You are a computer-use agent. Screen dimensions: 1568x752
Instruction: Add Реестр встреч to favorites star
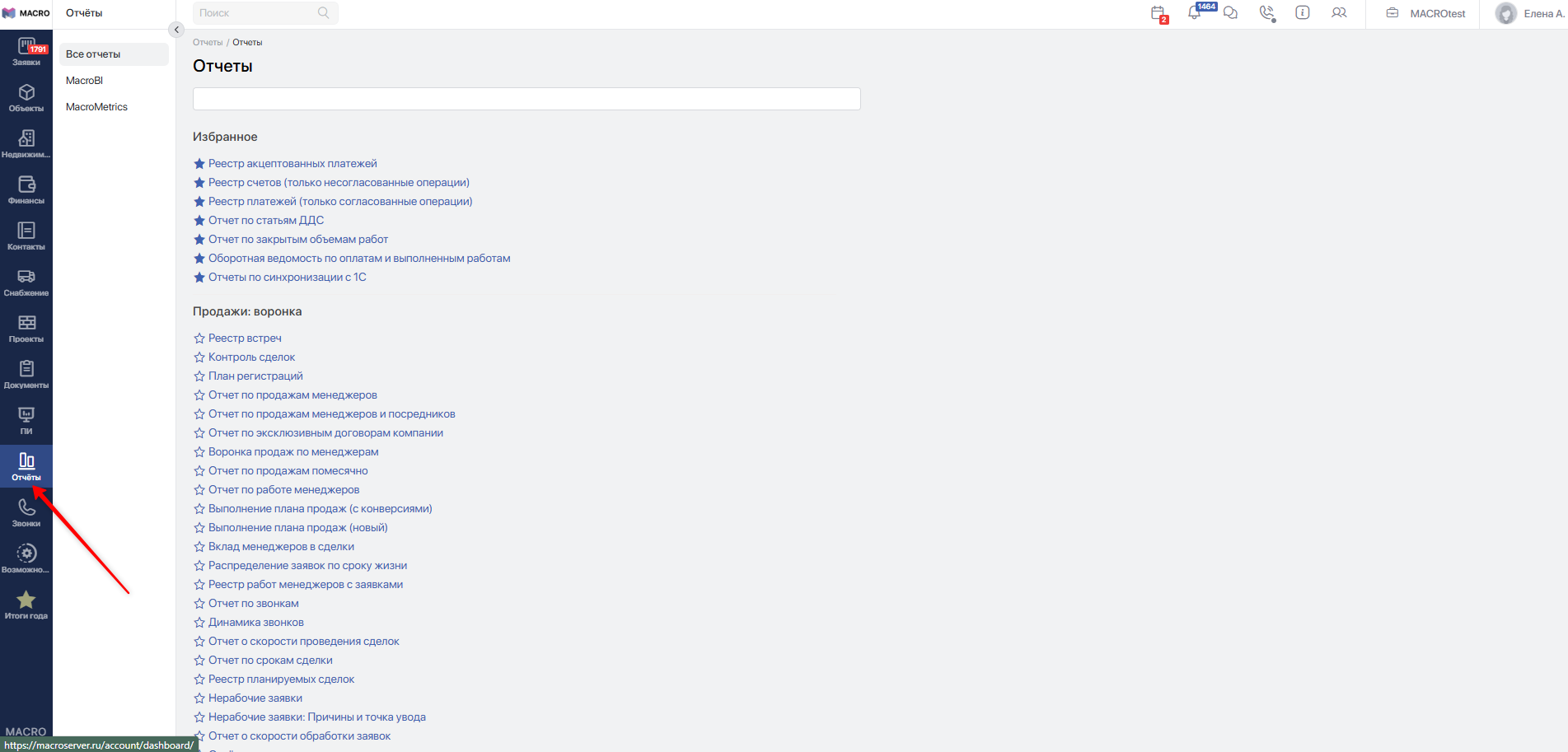(x=199, y=339)
